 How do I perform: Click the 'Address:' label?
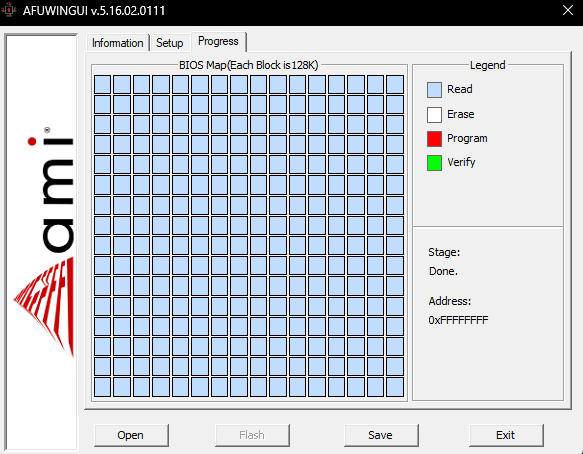click(450, 301)
